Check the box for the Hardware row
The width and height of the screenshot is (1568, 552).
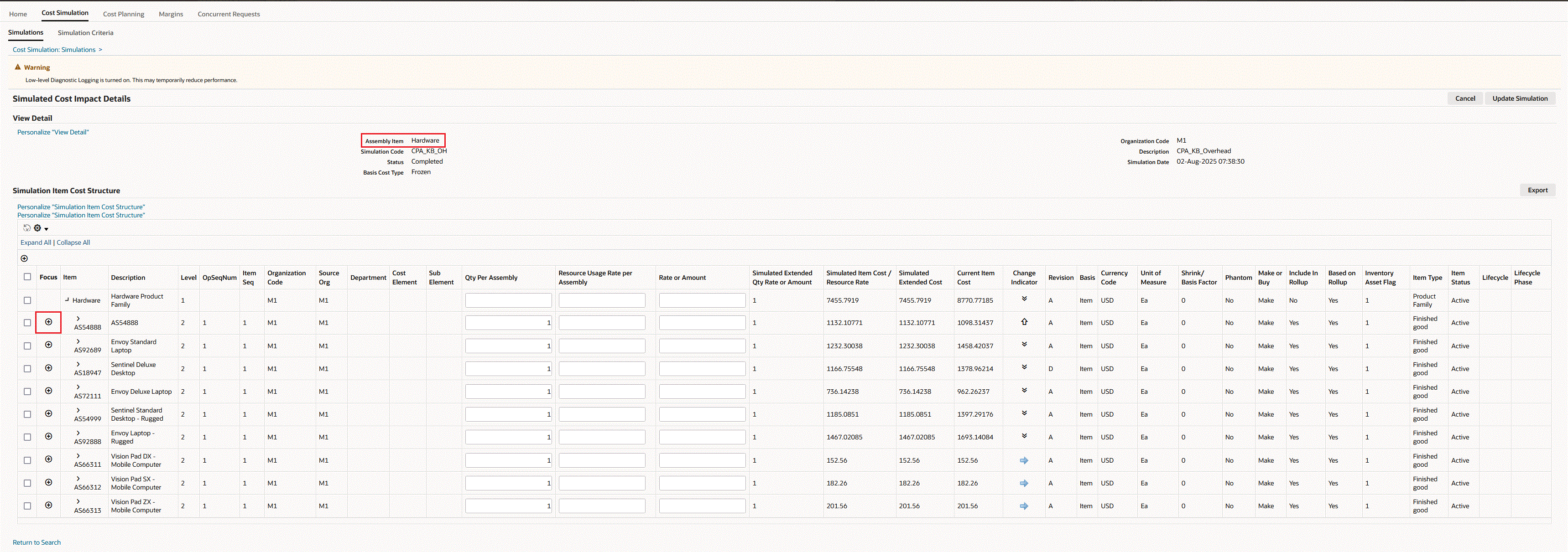tap(27, 300)
